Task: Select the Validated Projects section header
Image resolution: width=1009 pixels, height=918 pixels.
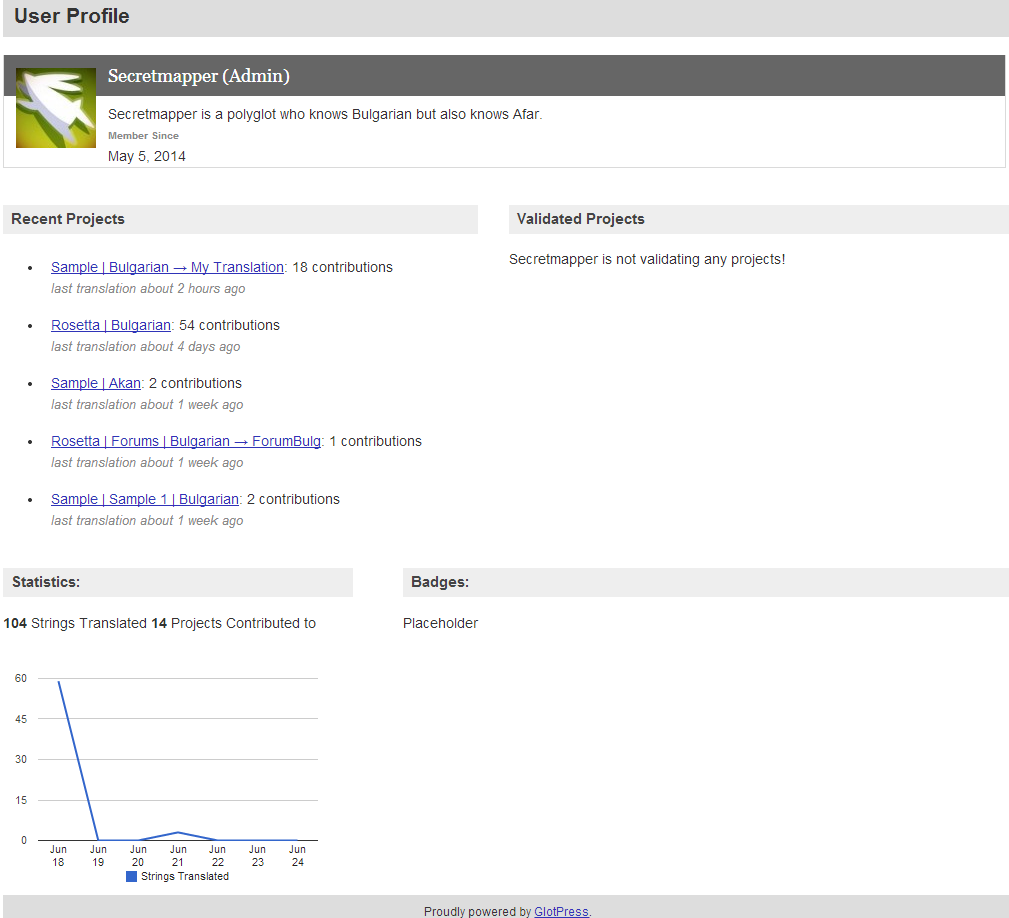Action: (x=581, y=219)
